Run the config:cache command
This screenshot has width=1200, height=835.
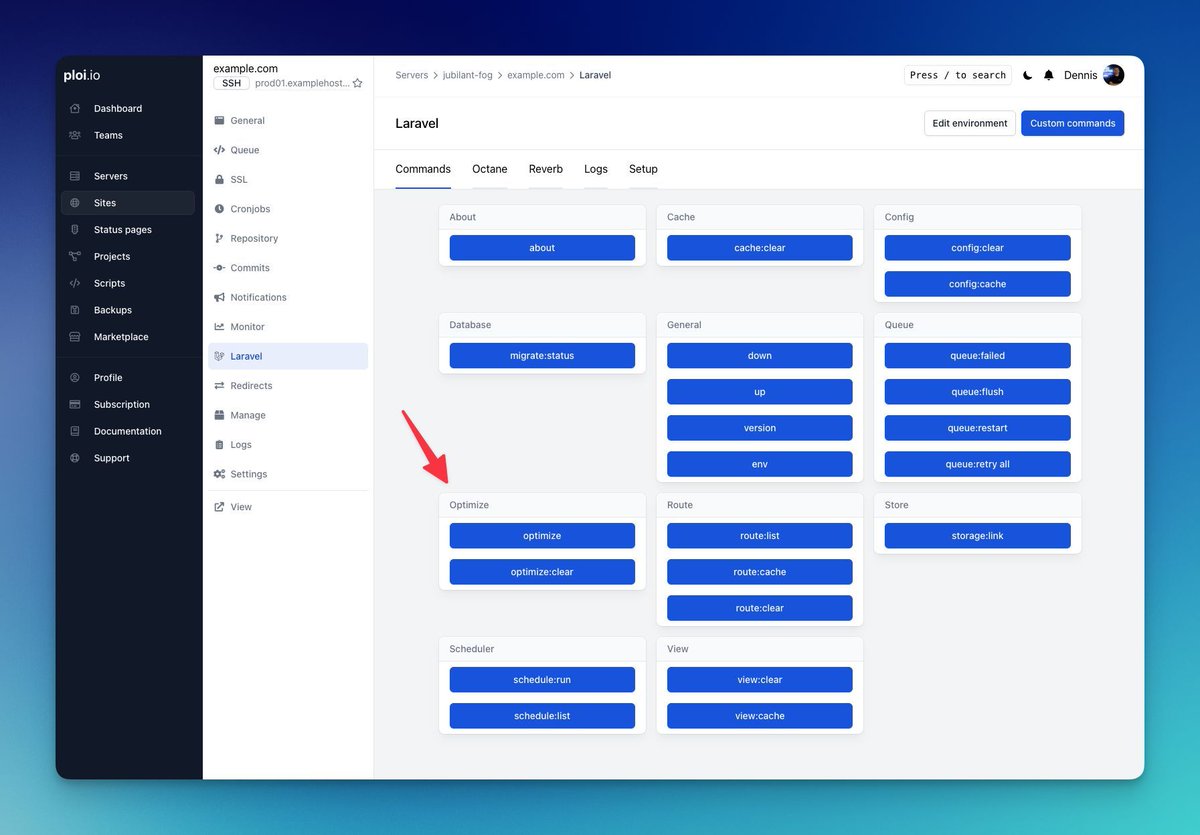pos(978,284)
